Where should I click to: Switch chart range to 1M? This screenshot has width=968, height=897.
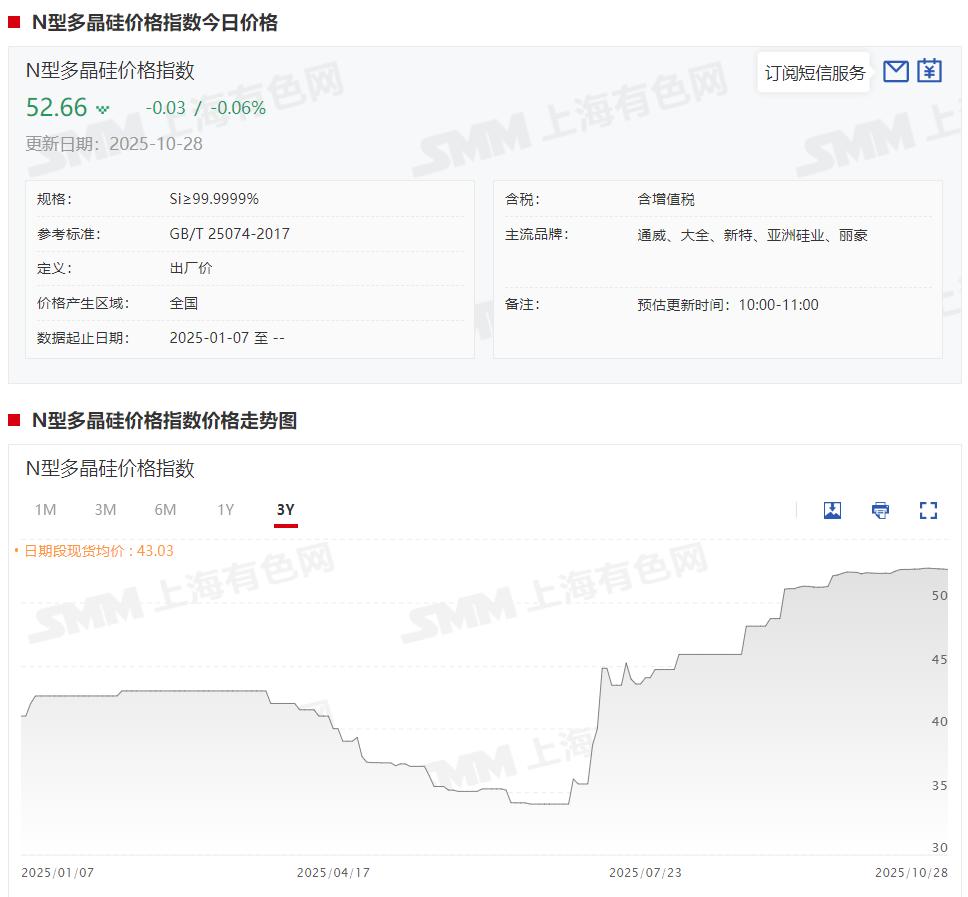click(45, 510)
